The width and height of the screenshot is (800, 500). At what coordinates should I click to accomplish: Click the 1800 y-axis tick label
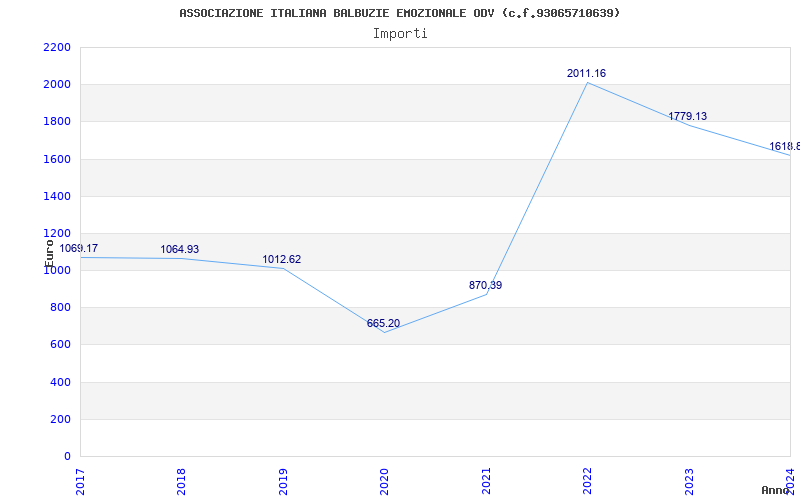coord(57,122)
